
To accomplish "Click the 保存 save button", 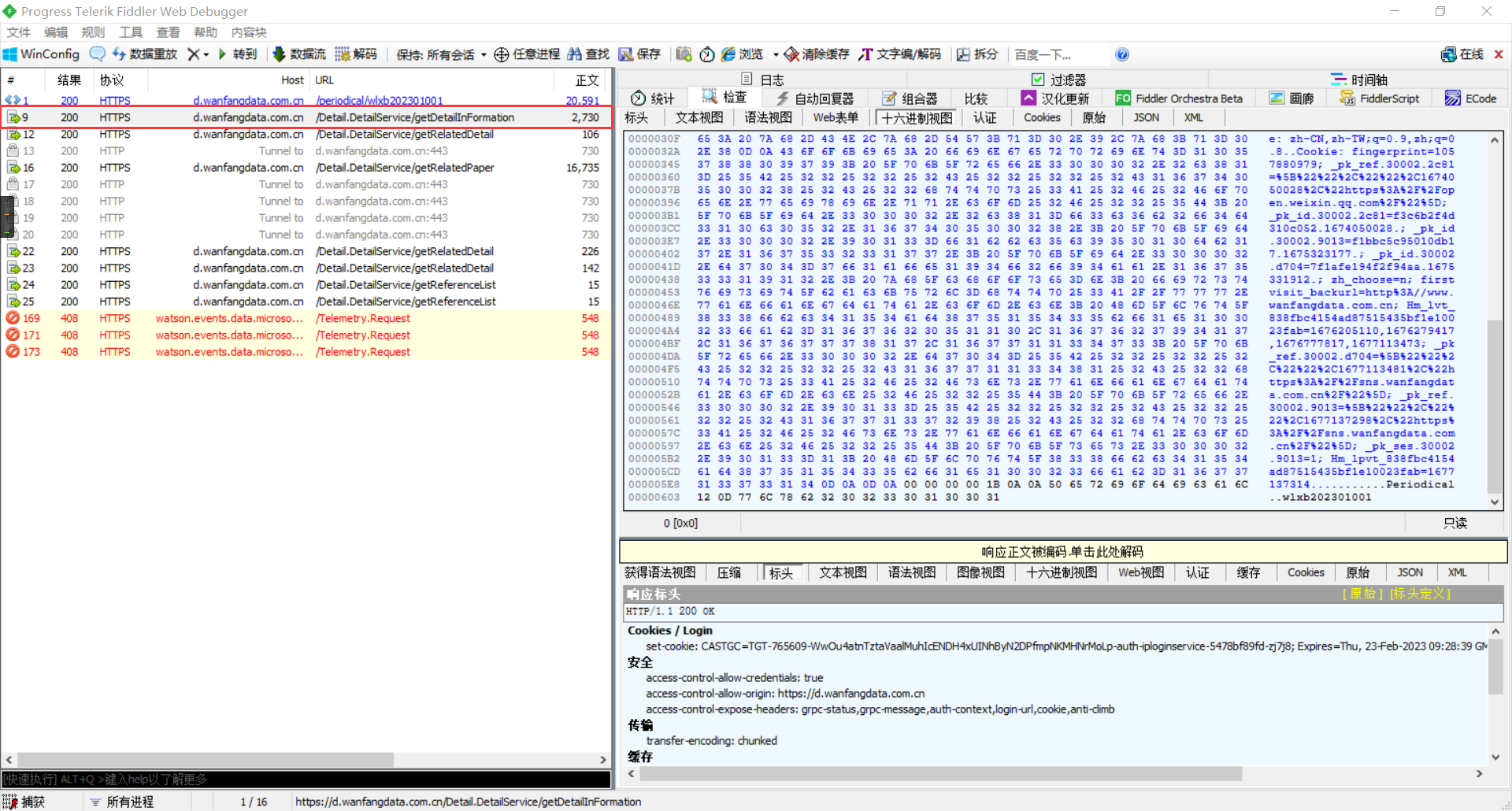I will [639, 54].
